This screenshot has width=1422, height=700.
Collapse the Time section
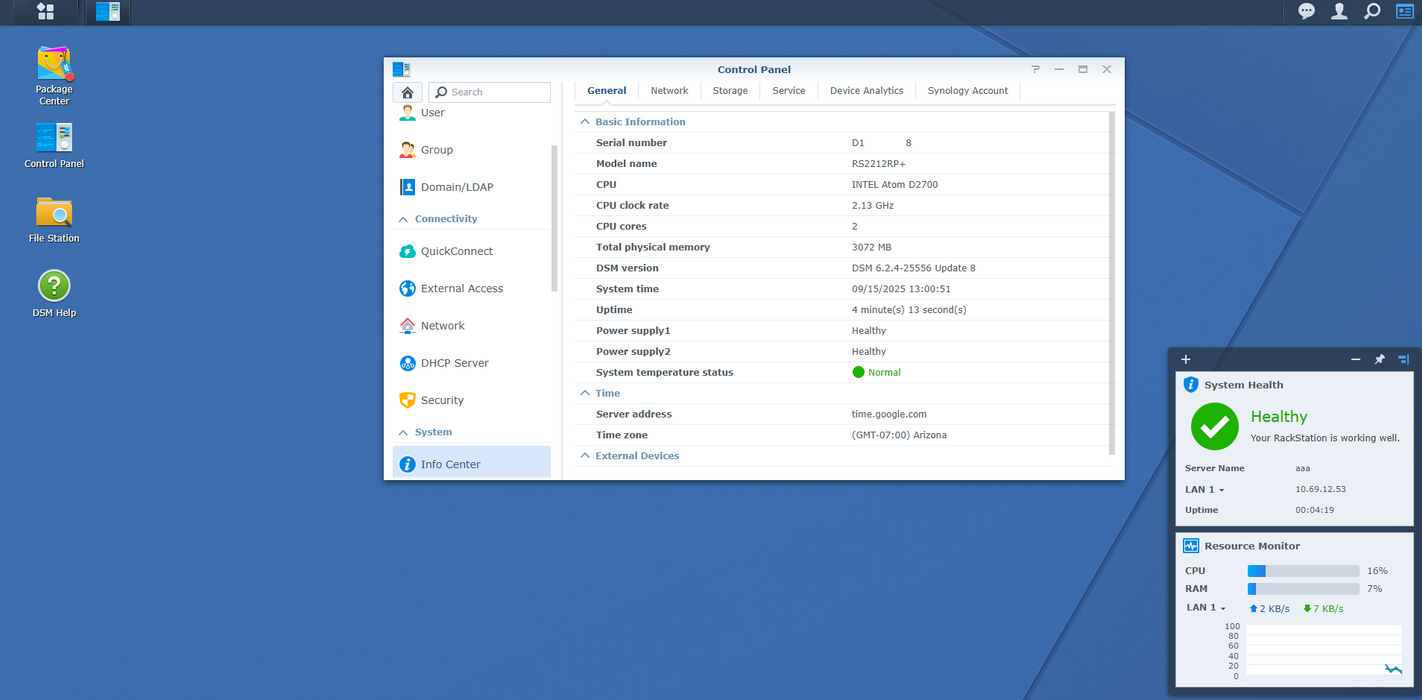click(x=586, y=393)
